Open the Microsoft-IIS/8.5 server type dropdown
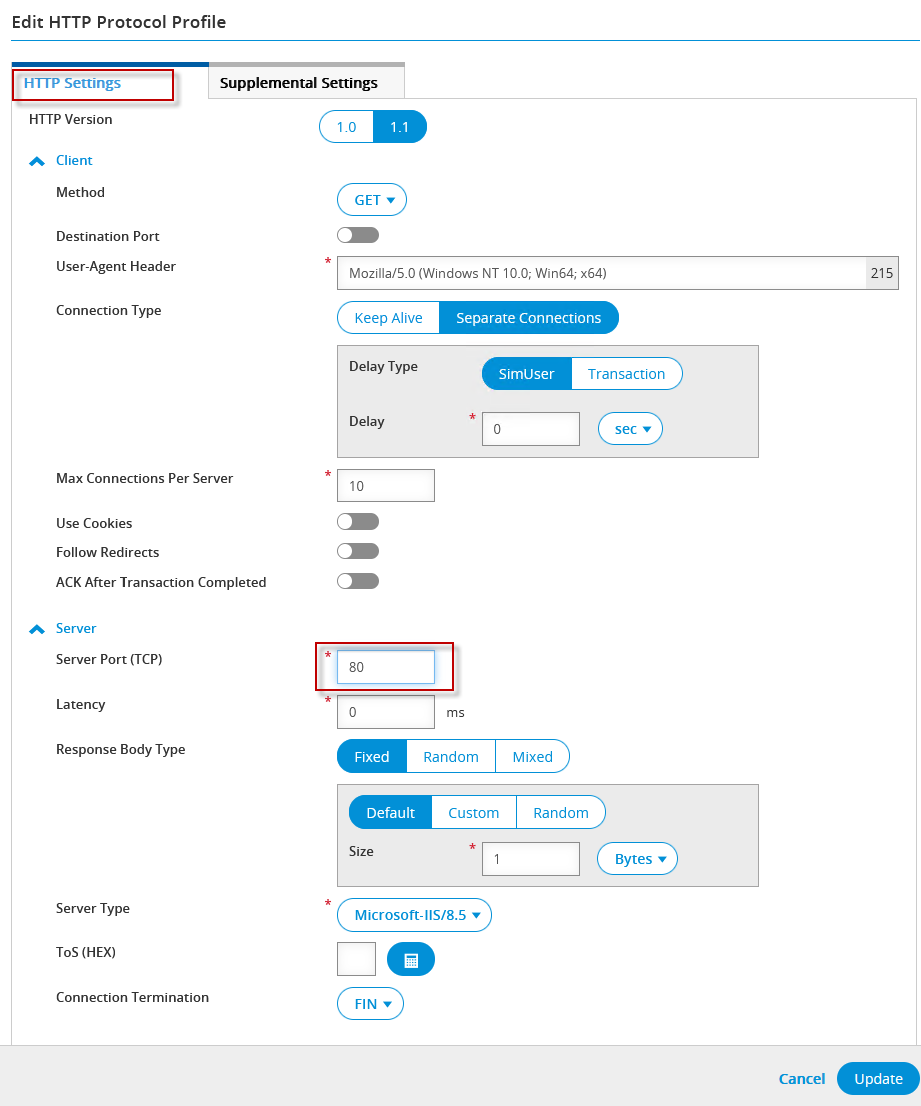 pos(414,915)
